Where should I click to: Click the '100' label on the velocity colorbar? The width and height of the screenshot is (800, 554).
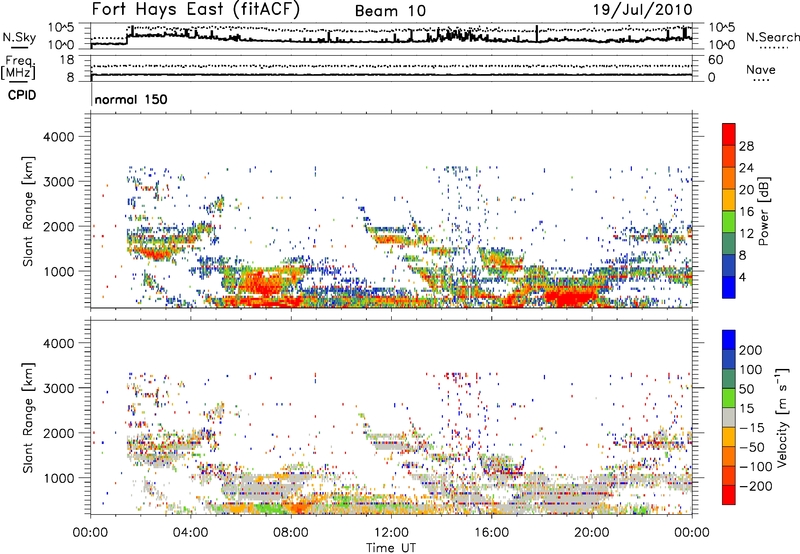750,370
